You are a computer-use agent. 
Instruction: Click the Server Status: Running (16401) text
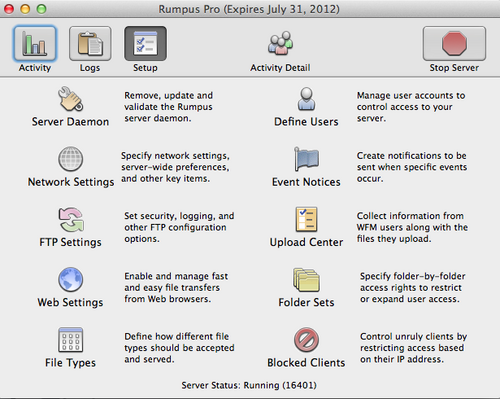pos(249,385)
